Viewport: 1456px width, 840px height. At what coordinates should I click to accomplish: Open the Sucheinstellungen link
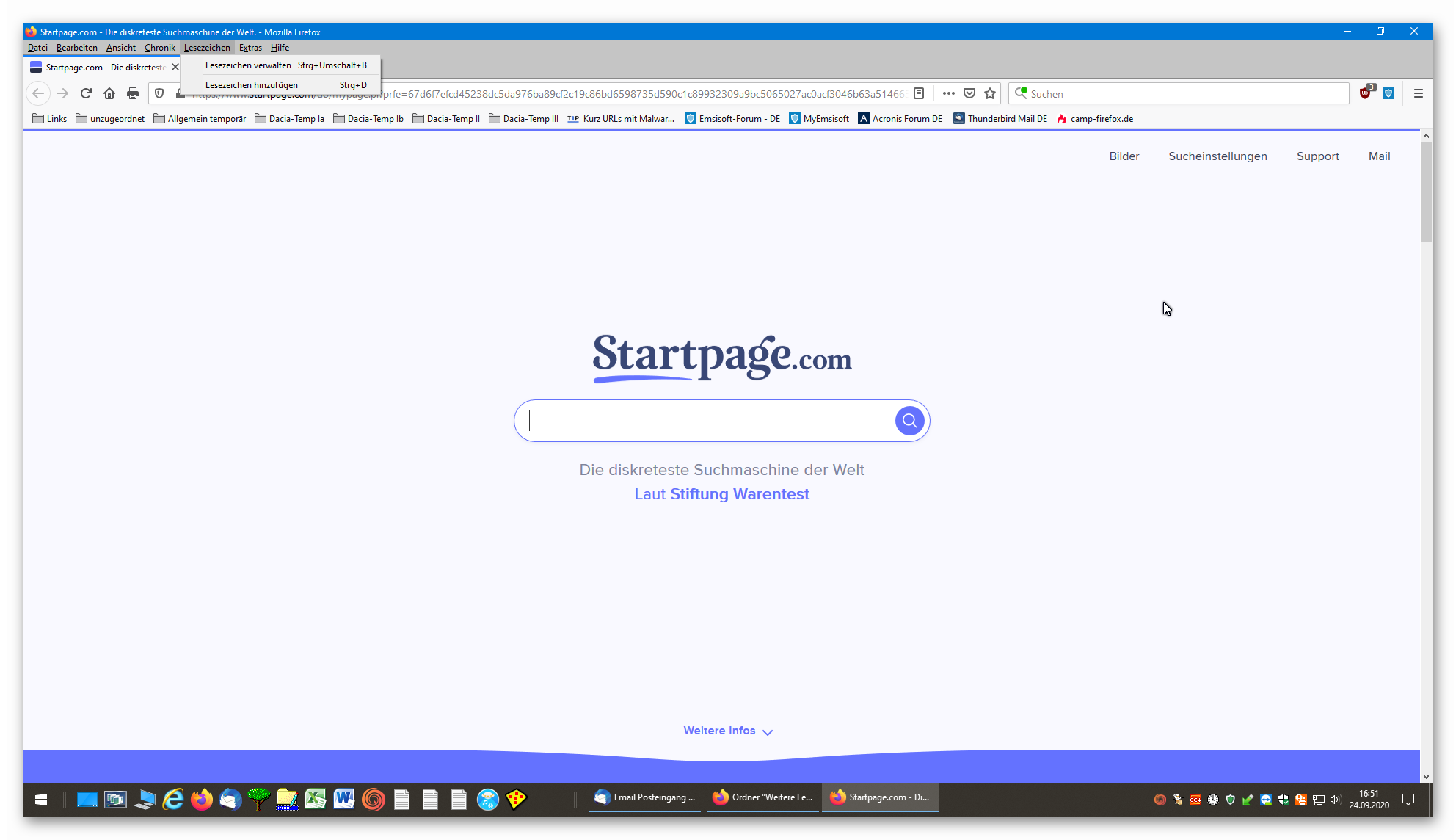click(x=1217, y=156)
